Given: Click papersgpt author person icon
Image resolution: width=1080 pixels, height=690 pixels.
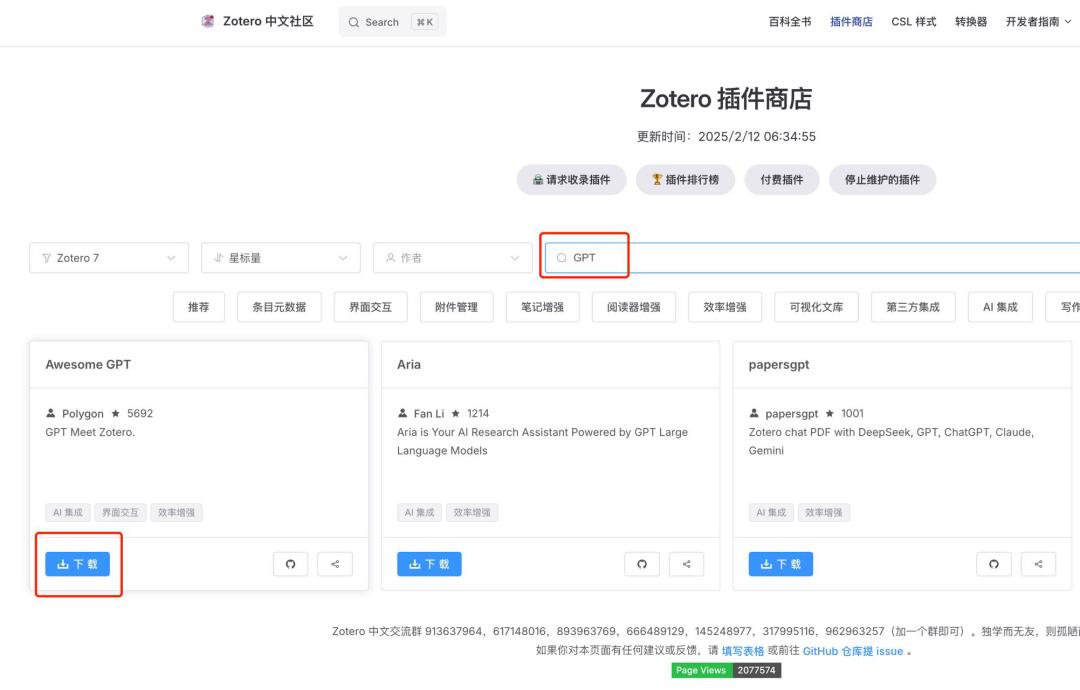Looking at the screenshot, I should (x=754, y=413).
